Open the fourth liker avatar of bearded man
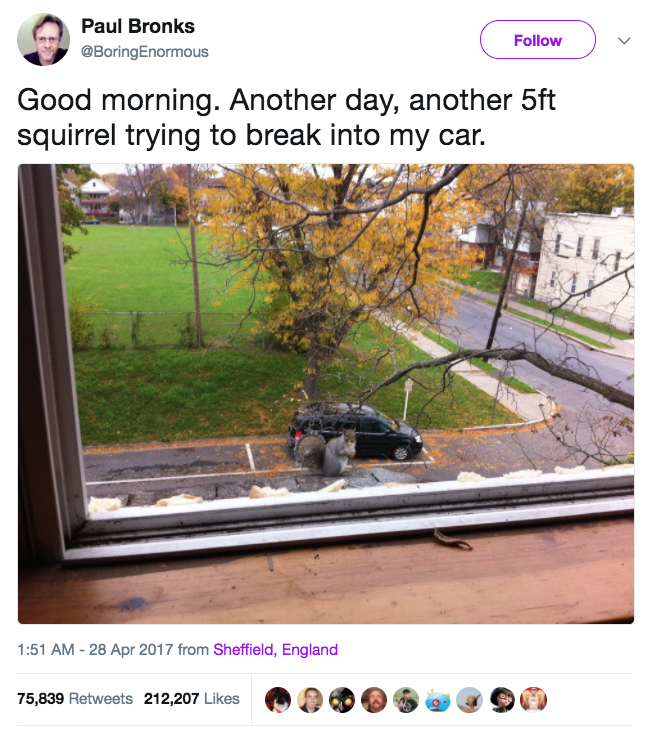The image size is (659, 738). coord(374,699)
